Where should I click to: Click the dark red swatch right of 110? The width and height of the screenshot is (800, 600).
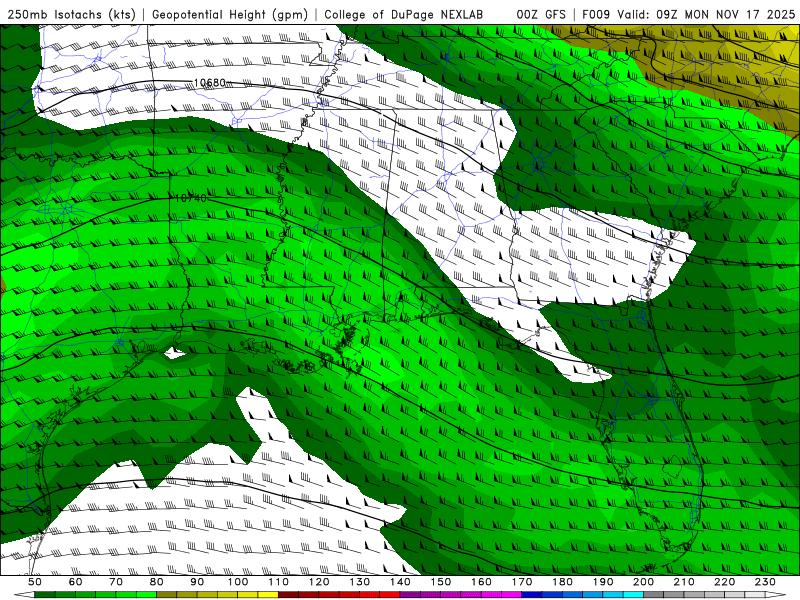click(x=289, y=595)
